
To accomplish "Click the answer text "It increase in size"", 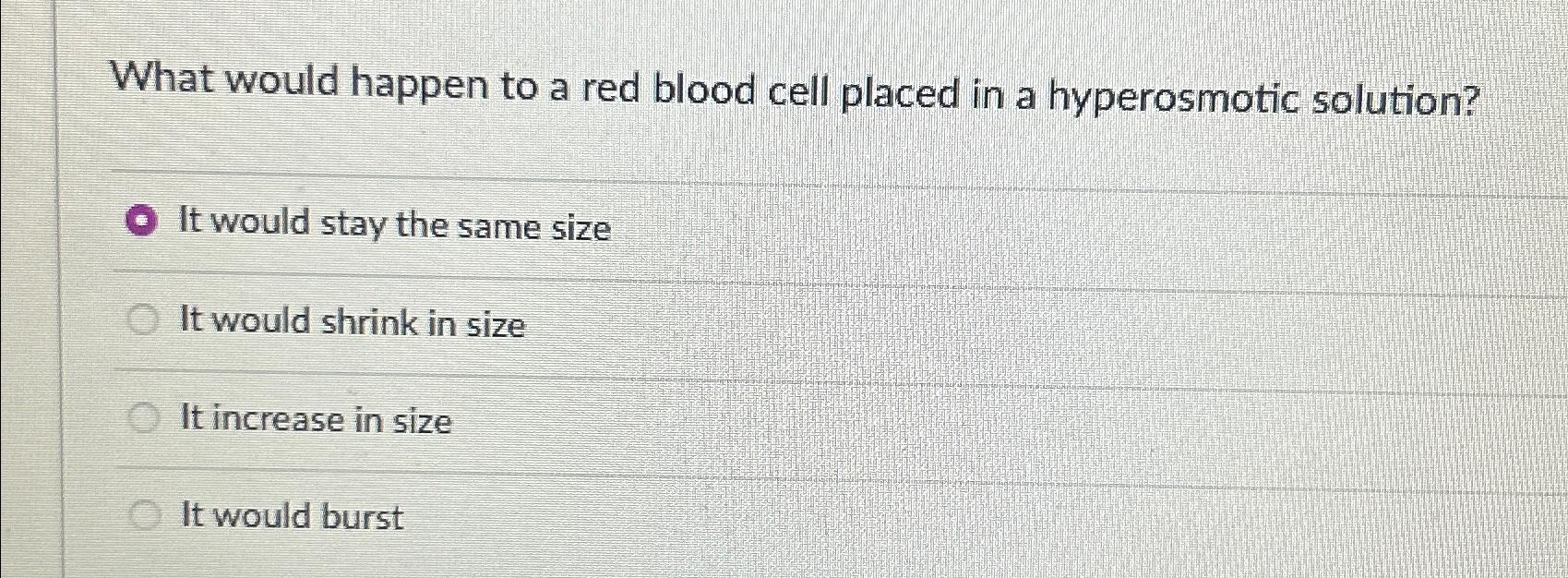I will (x=316, y=422).
